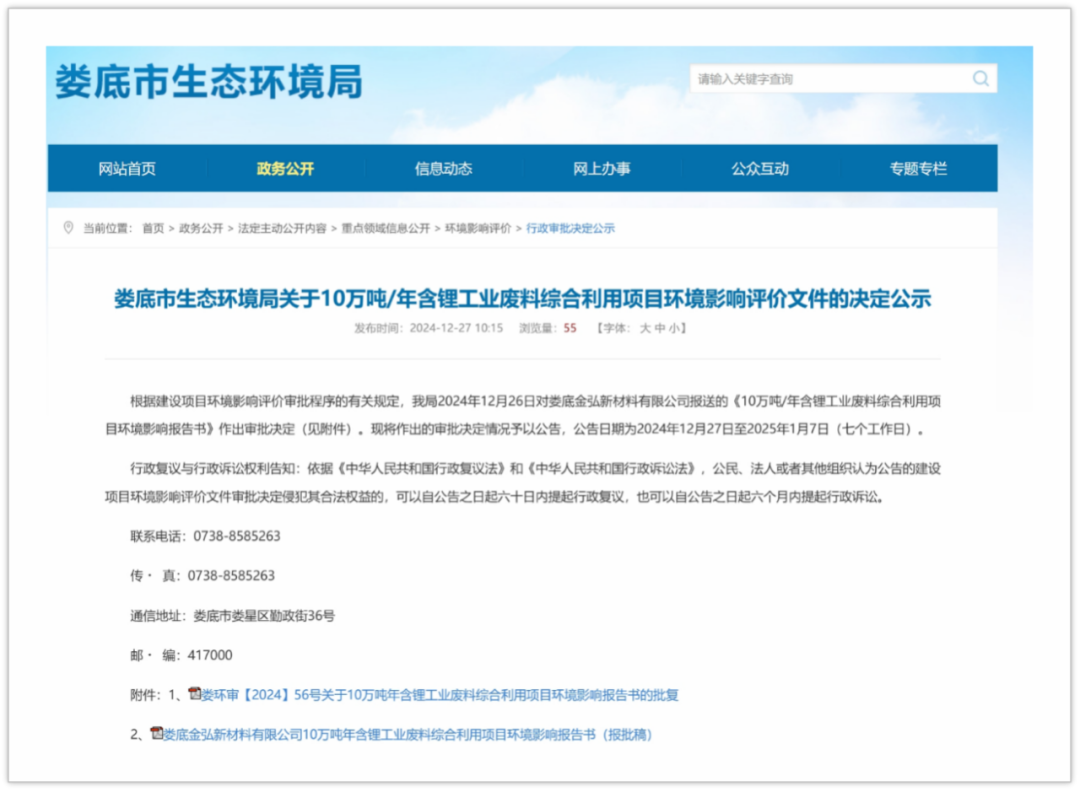The height and width of the screenshot is (792, 1080).
Task: Go to 首页 in breadcrumb
Action: [x=153, y=229]
